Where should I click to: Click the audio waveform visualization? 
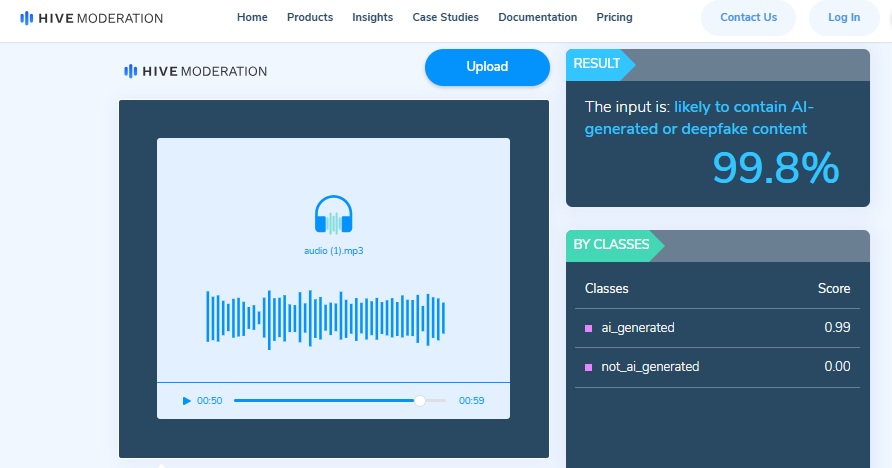tap(325, 320)
